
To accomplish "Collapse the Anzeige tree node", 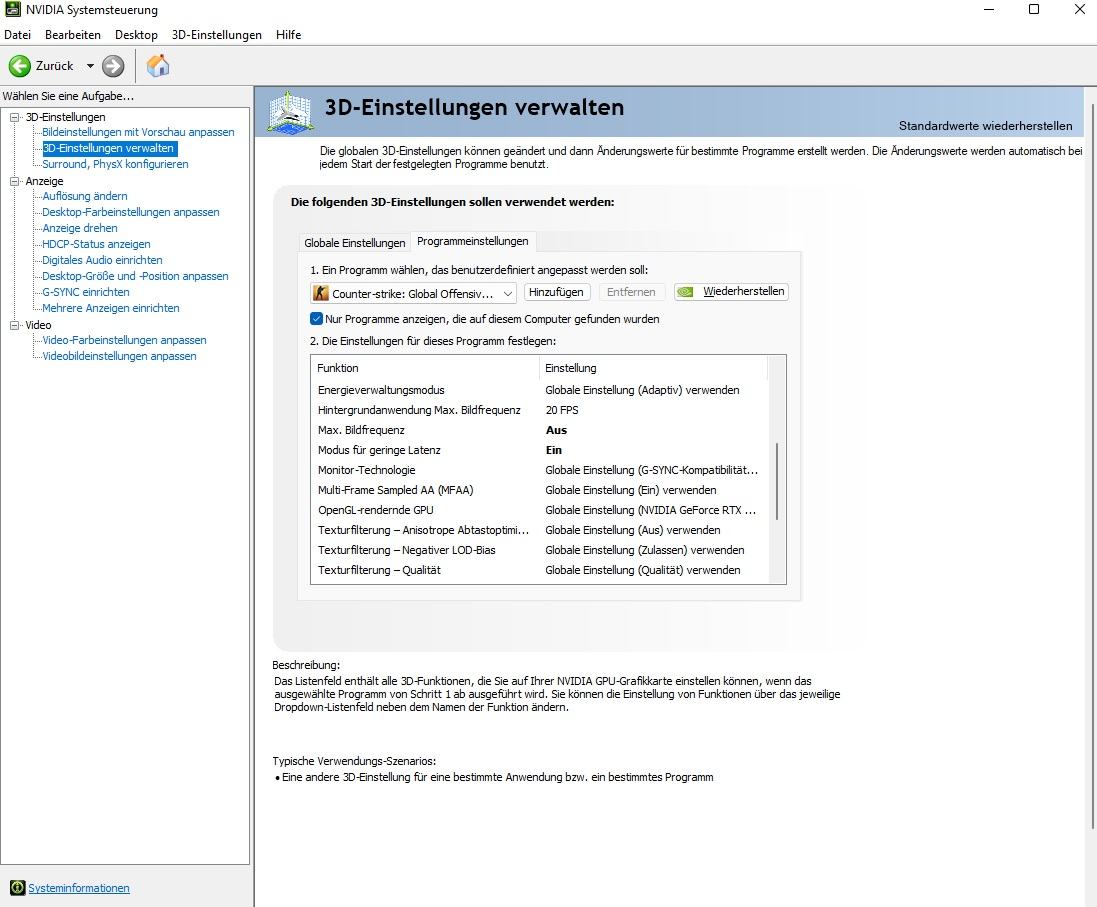I will point(15,181).
